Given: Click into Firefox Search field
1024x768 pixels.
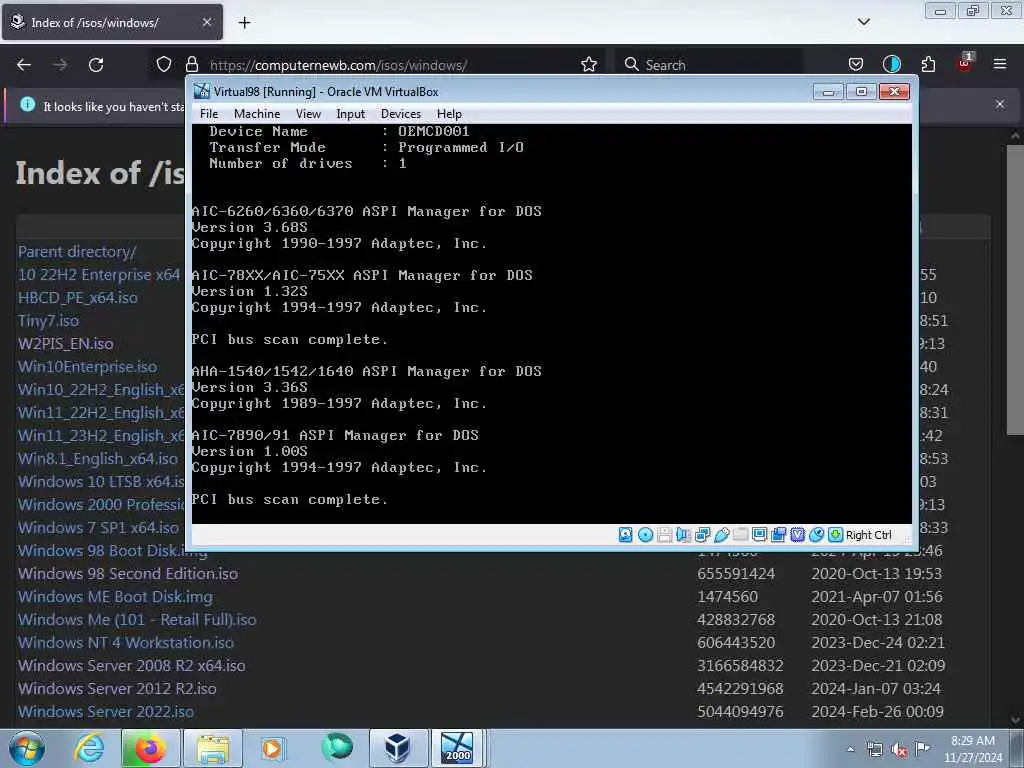Looking at the screenshot, I should click(709, 65).
